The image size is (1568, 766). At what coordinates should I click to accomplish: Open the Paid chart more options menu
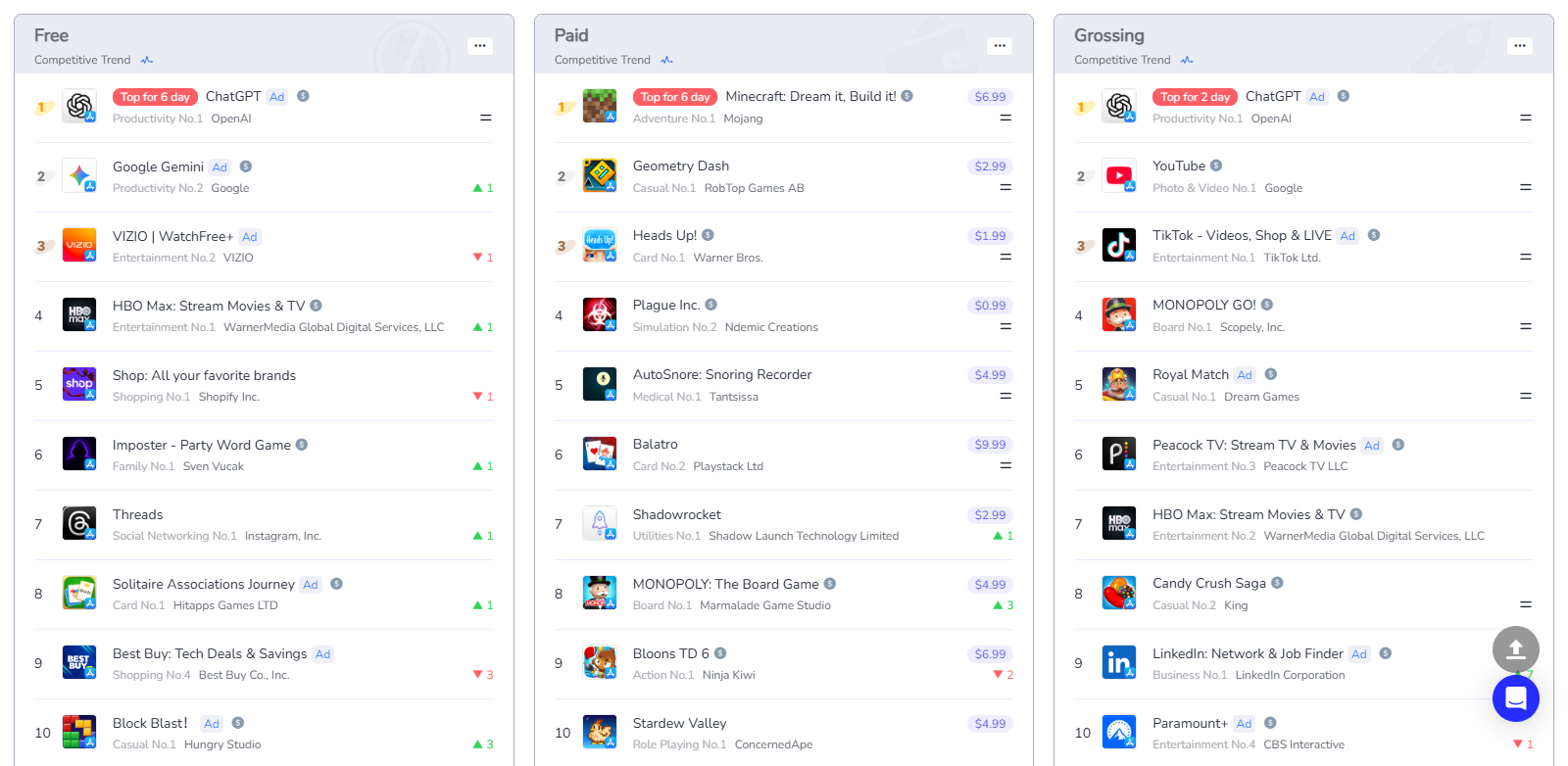[x=1000, y=45]
